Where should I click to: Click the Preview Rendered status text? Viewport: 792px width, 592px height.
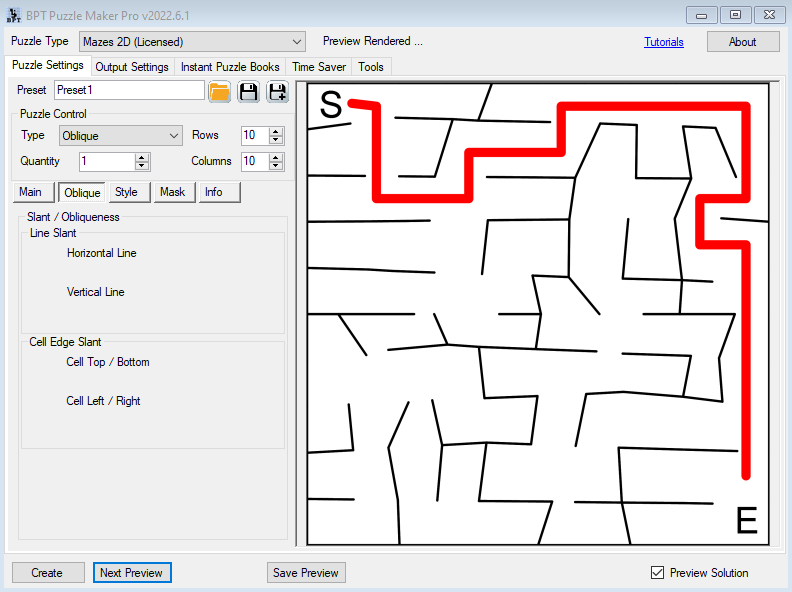click(x=373, y=41)
